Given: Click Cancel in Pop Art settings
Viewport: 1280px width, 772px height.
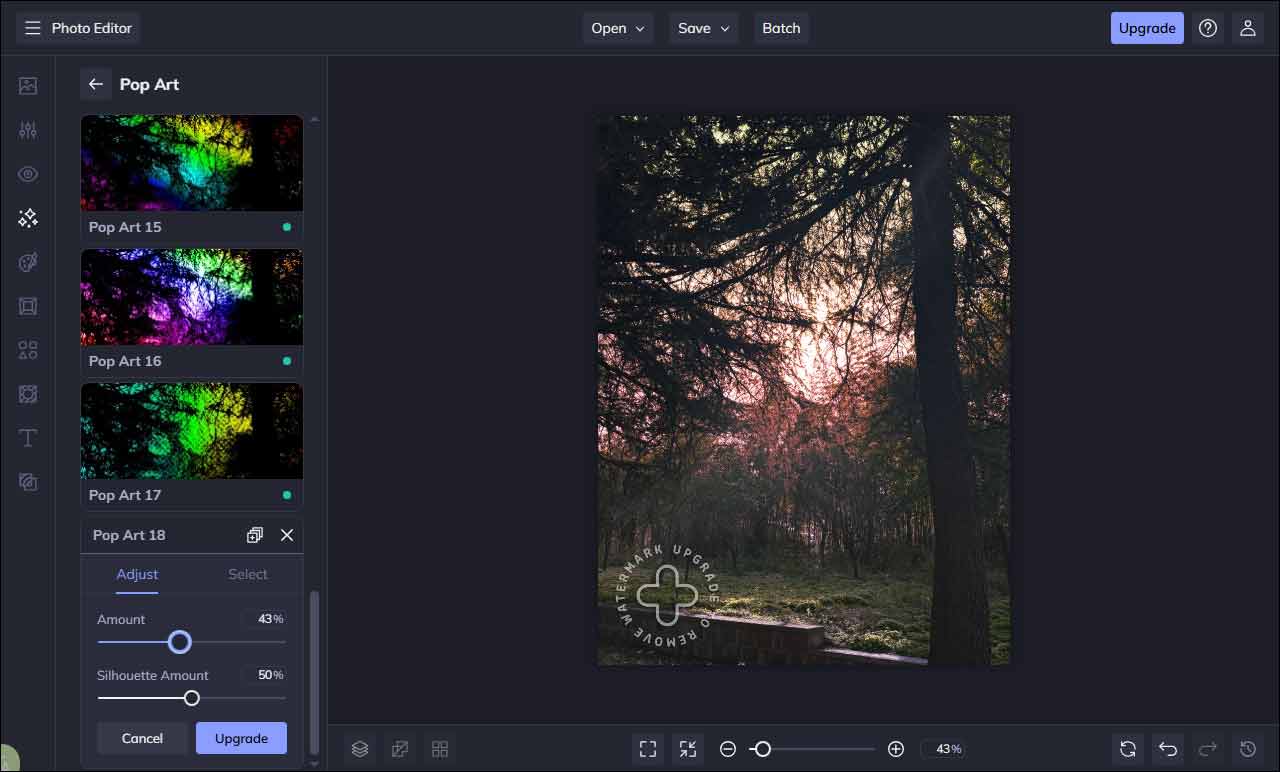Looking at the screenshot, I should tap(142, 738).
